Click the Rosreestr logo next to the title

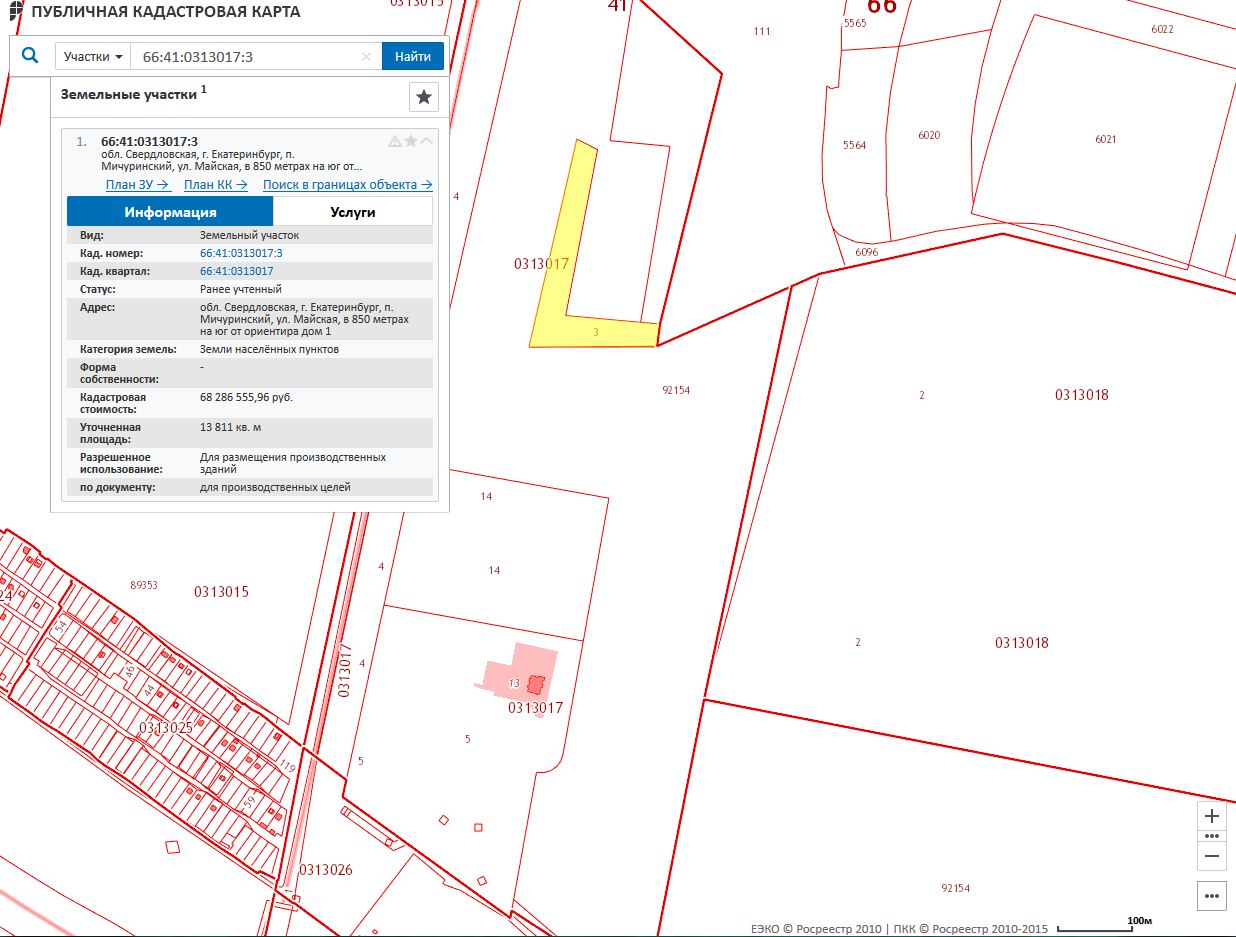[16, 12]
